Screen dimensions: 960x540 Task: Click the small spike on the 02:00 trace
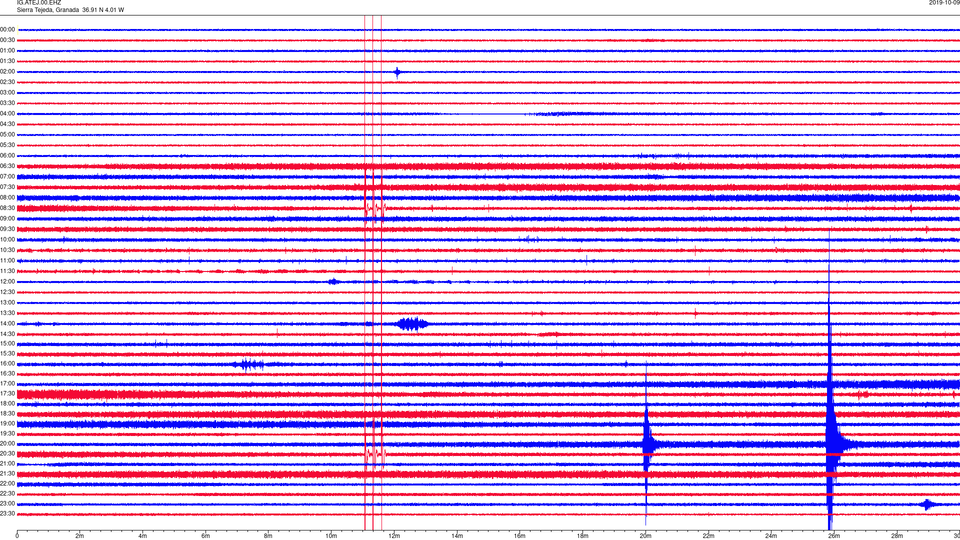tap(397, 72)
